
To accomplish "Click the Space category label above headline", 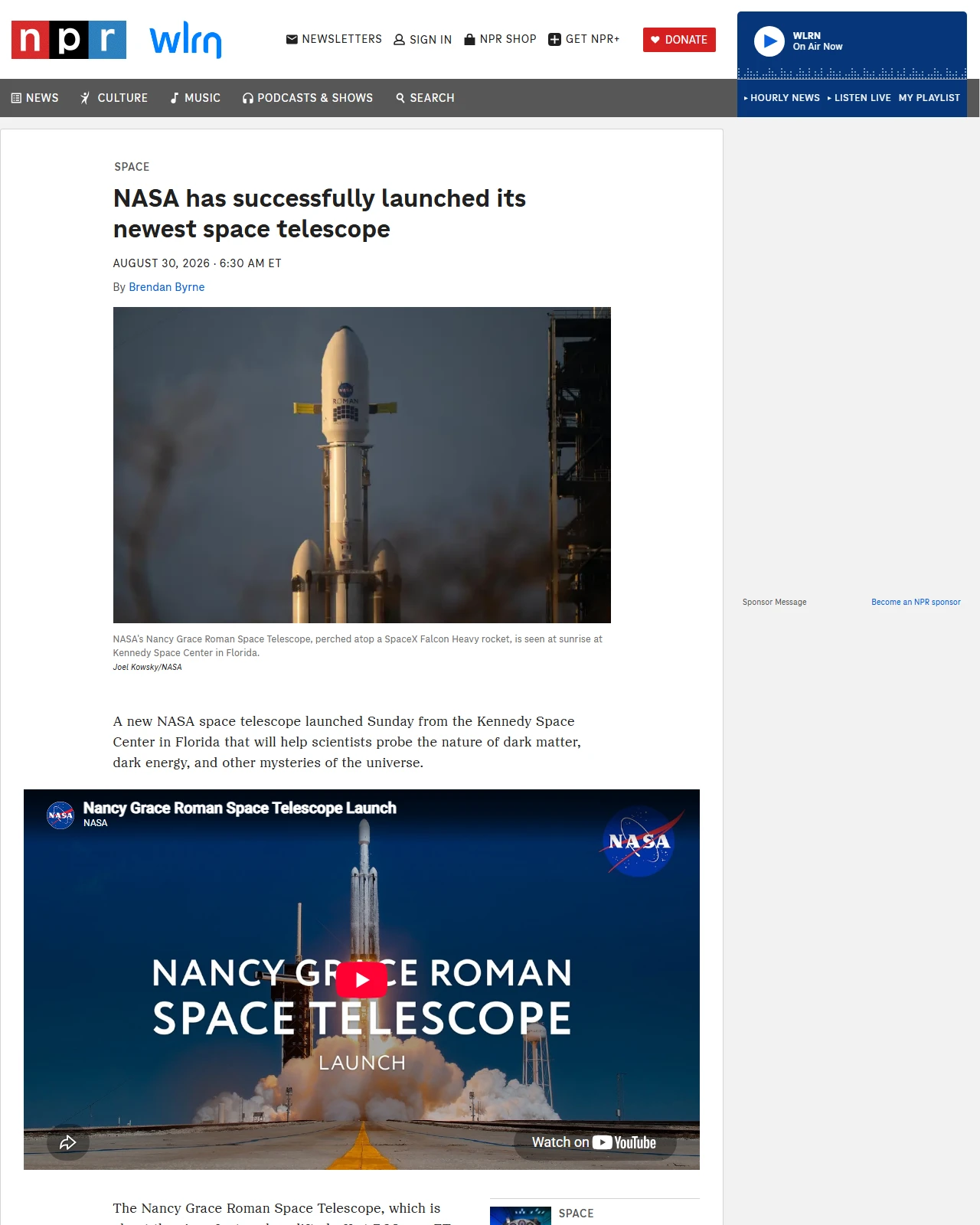I will coord(132,167).
